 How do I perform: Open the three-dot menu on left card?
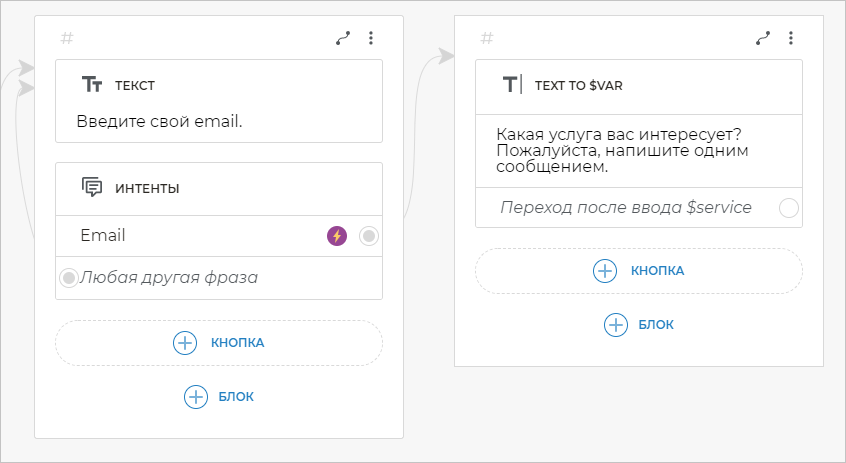[x=371, y=38]
